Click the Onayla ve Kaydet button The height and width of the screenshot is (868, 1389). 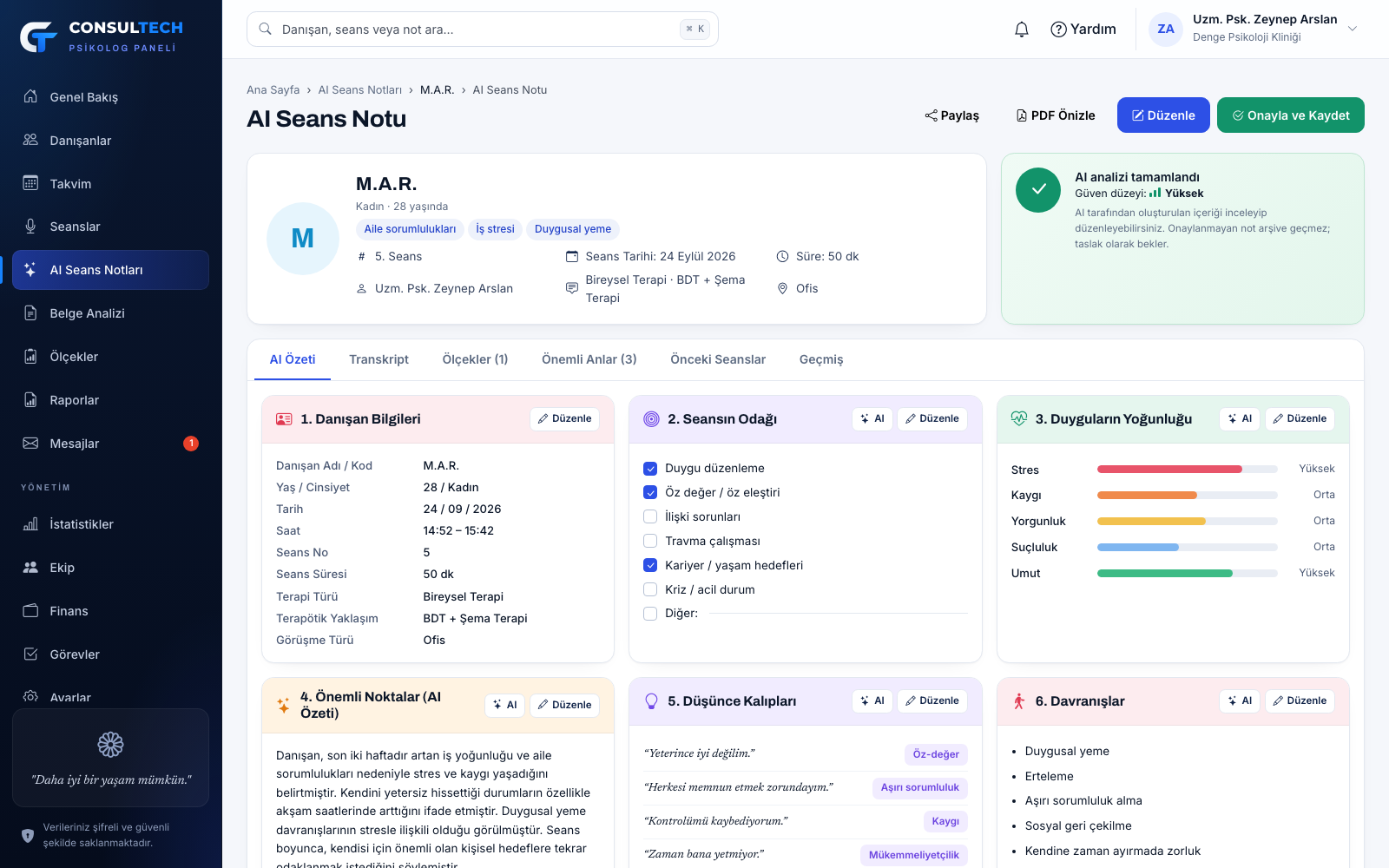coord(1291,115)
